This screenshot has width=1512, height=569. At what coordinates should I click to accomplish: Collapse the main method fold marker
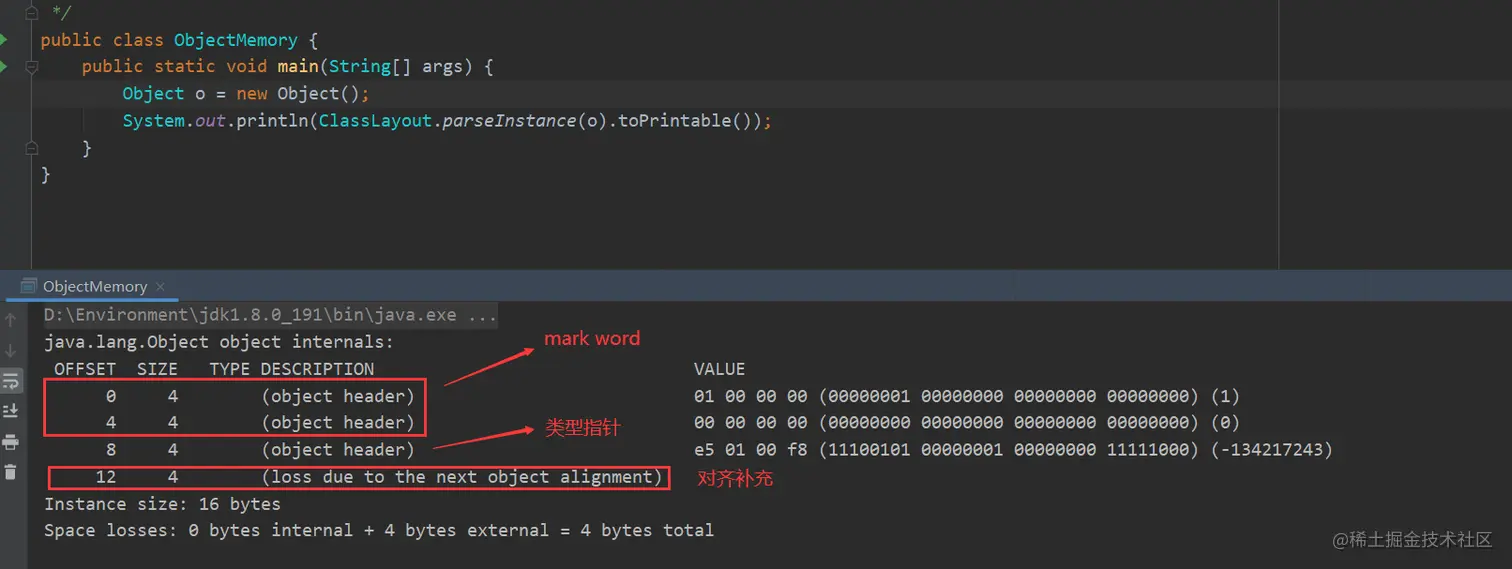point(31,67)
